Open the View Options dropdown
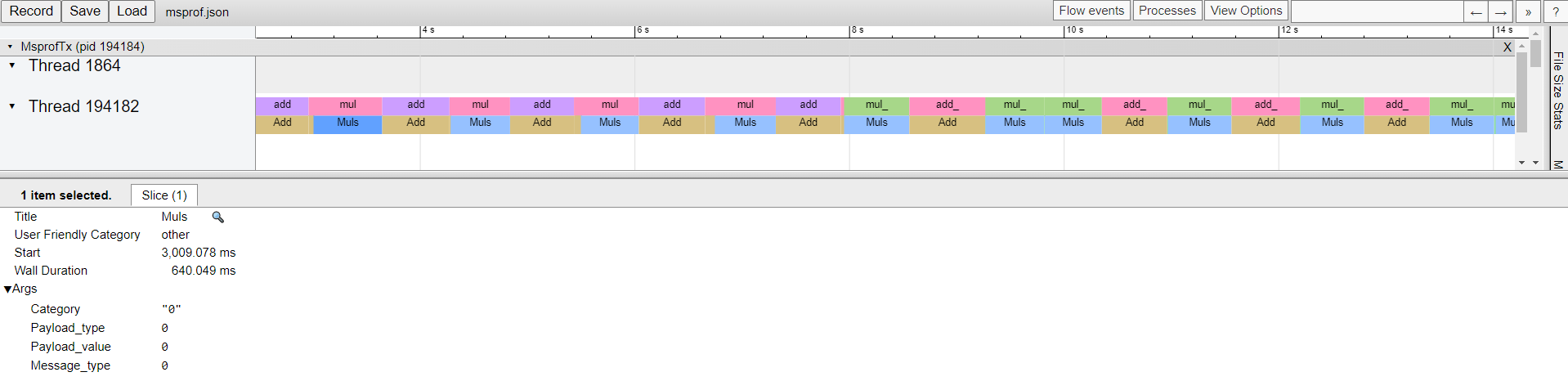1568x381 pixels. [1246, 11]
